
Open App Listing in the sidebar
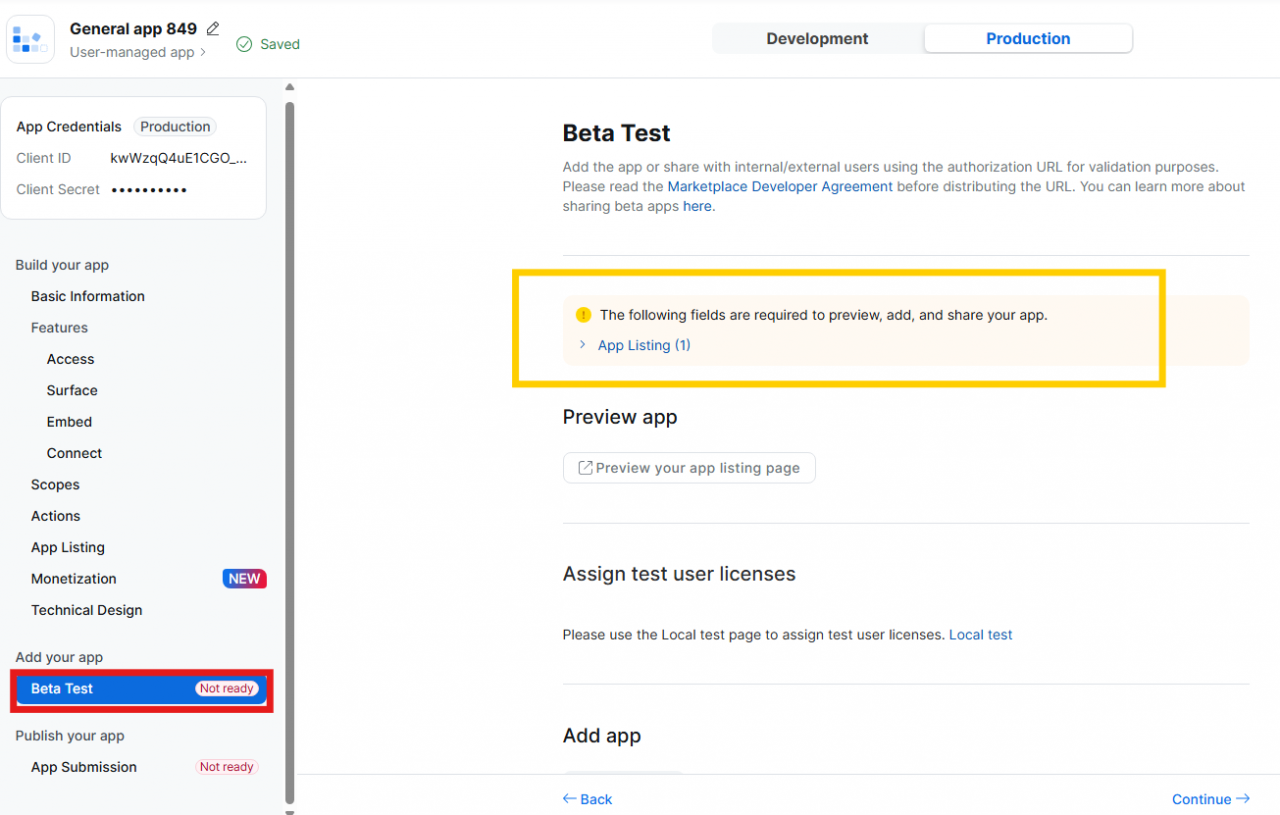[x=68, y=548]
